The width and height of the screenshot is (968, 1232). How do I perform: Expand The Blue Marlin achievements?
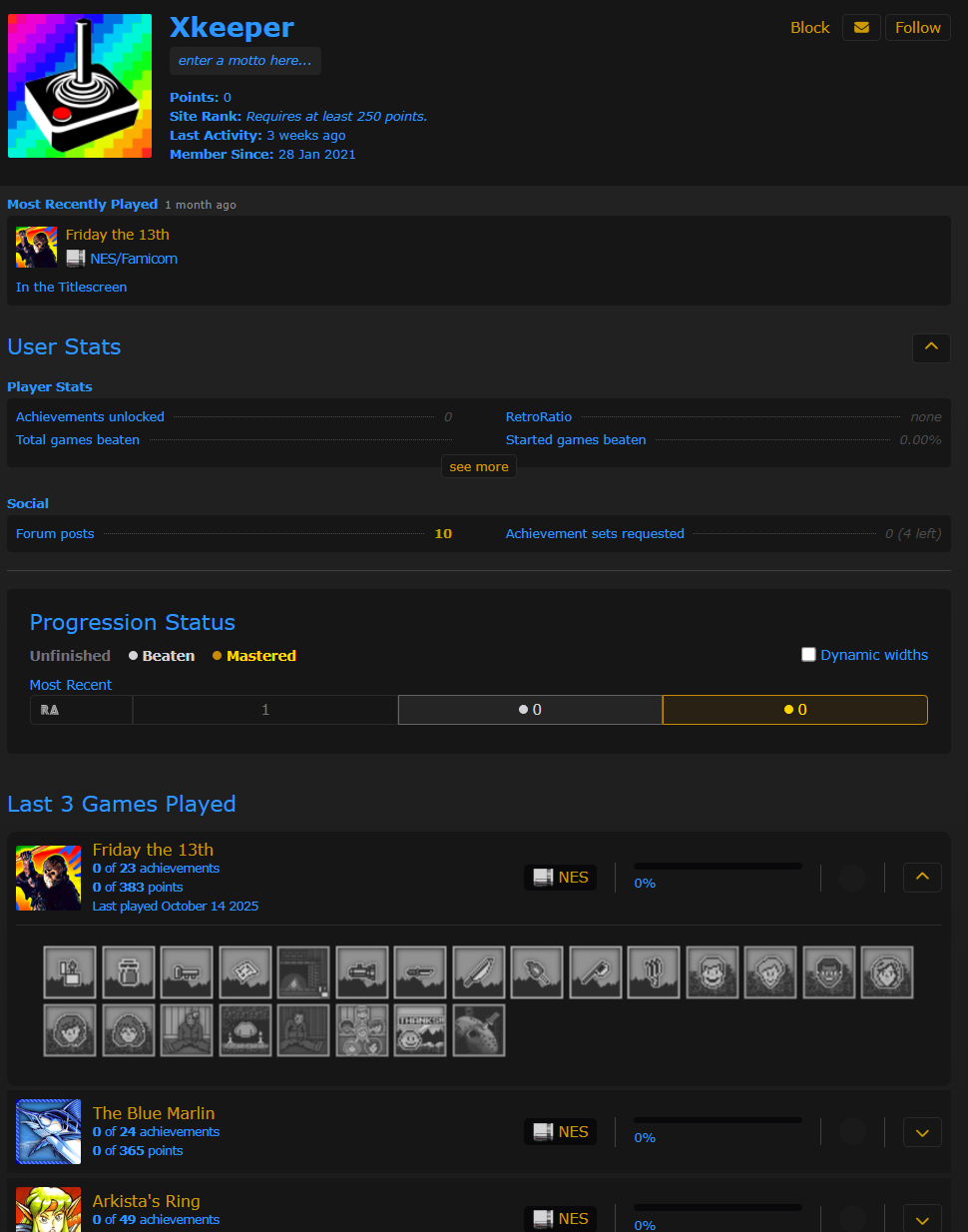(x=922, y=1132)
